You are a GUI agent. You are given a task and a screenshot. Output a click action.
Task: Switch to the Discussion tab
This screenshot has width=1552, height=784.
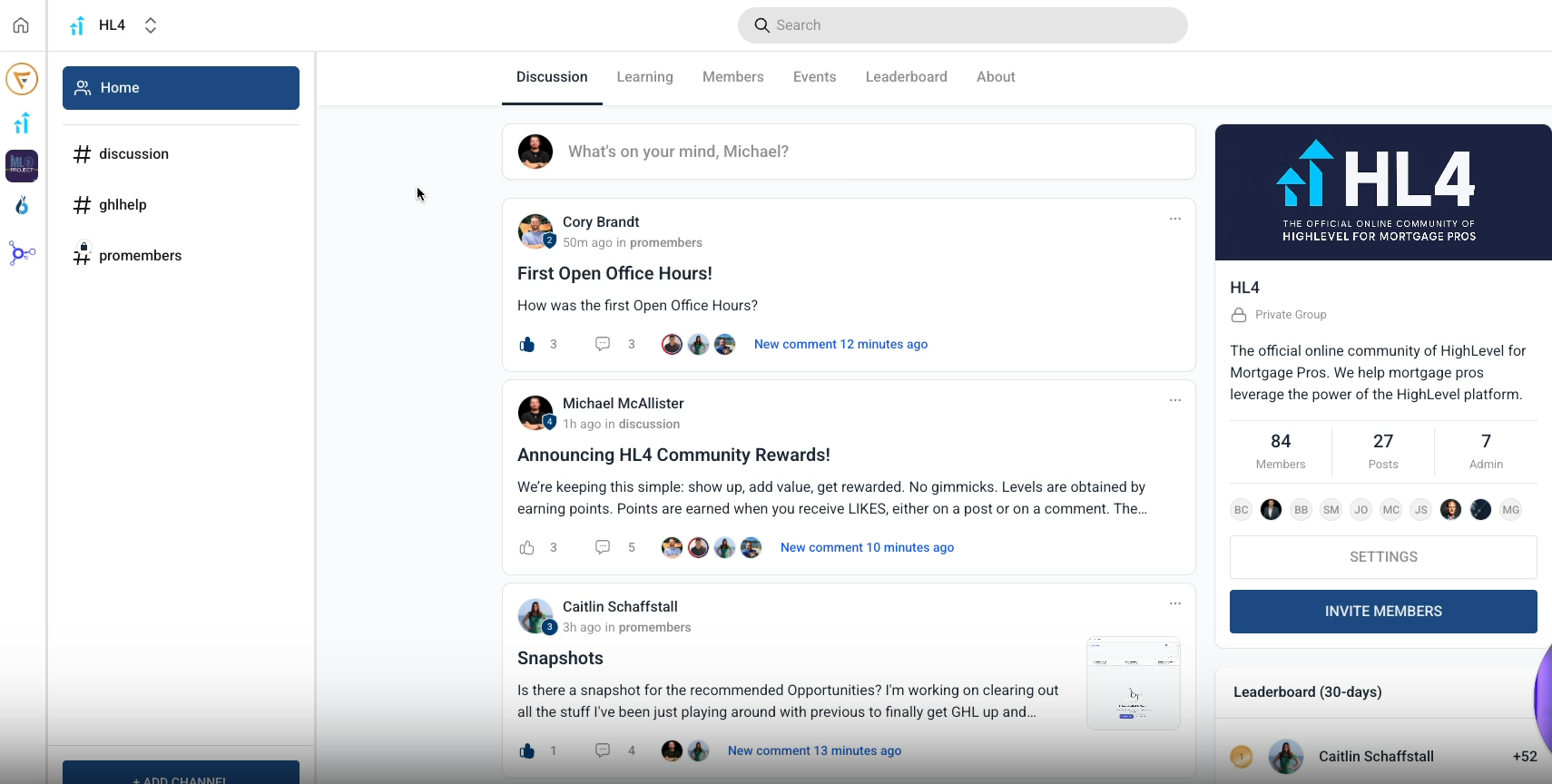click(x=552, y=77)
